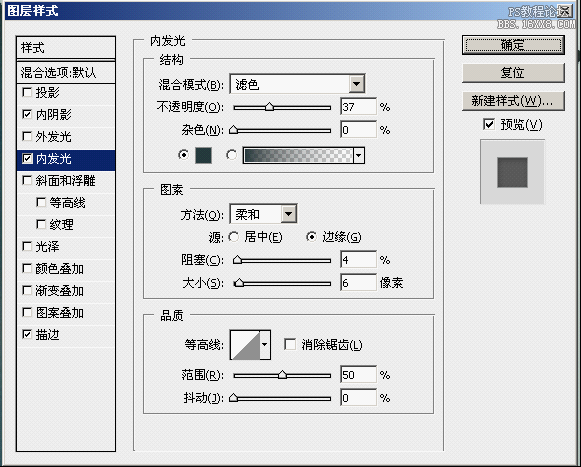Select the 居中 center source radio button
The height and width of the screenshot is (467, 581).
click(x=233, y=237)
